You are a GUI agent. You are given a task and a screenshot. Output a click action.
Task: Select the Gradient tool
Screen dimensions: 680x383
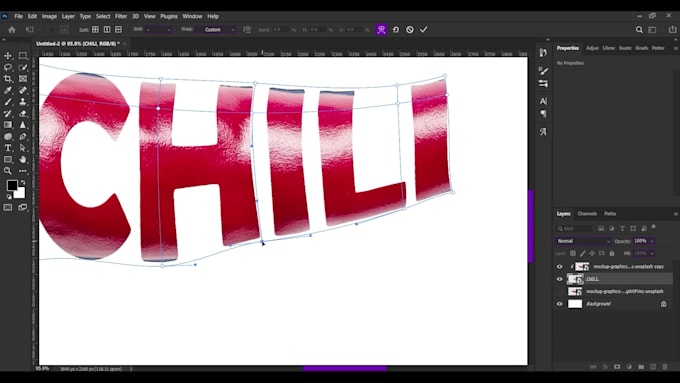coord(8,125)
